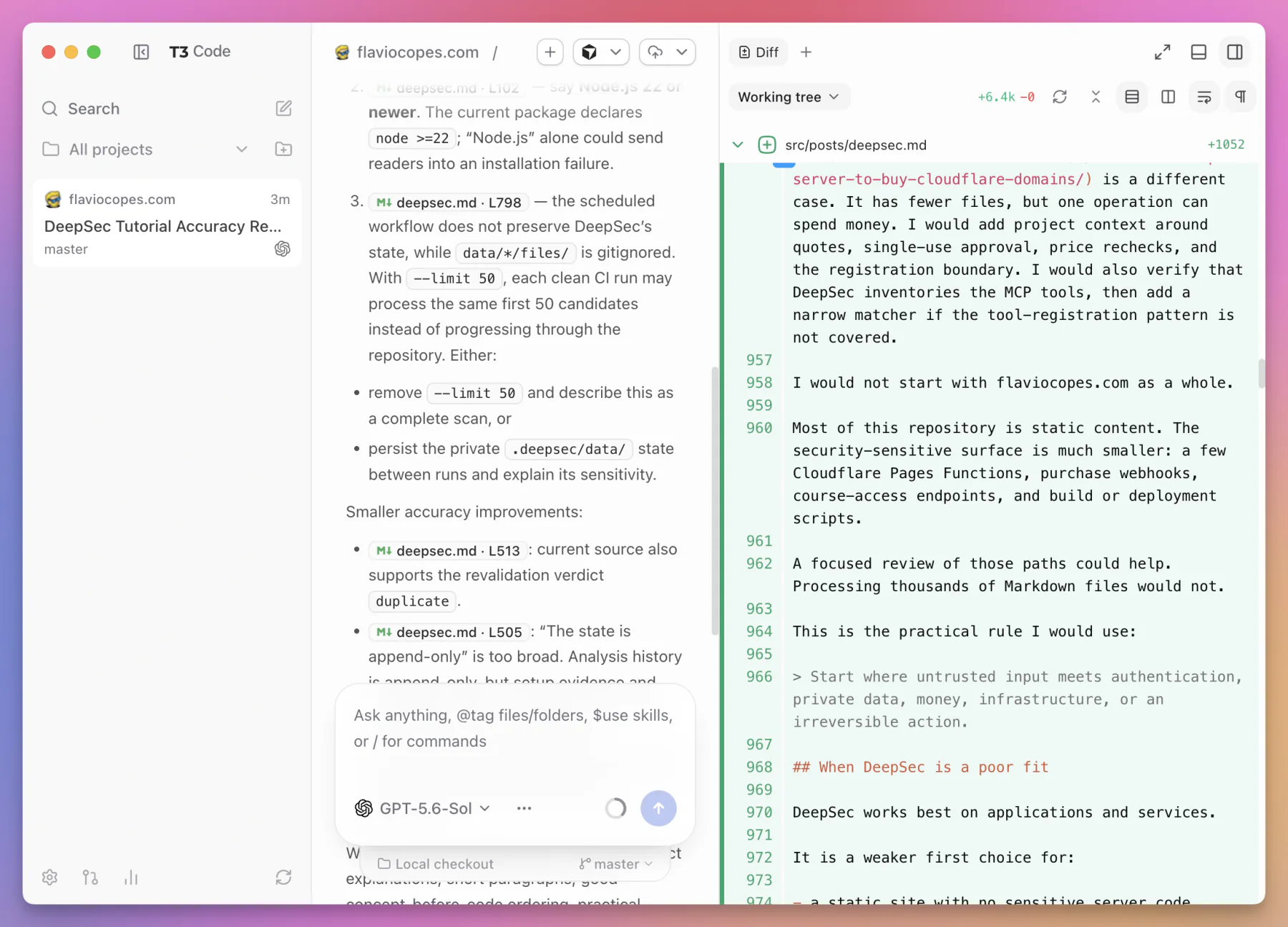
Task: Open the Working tree dropdown
Action: point(789,97)
